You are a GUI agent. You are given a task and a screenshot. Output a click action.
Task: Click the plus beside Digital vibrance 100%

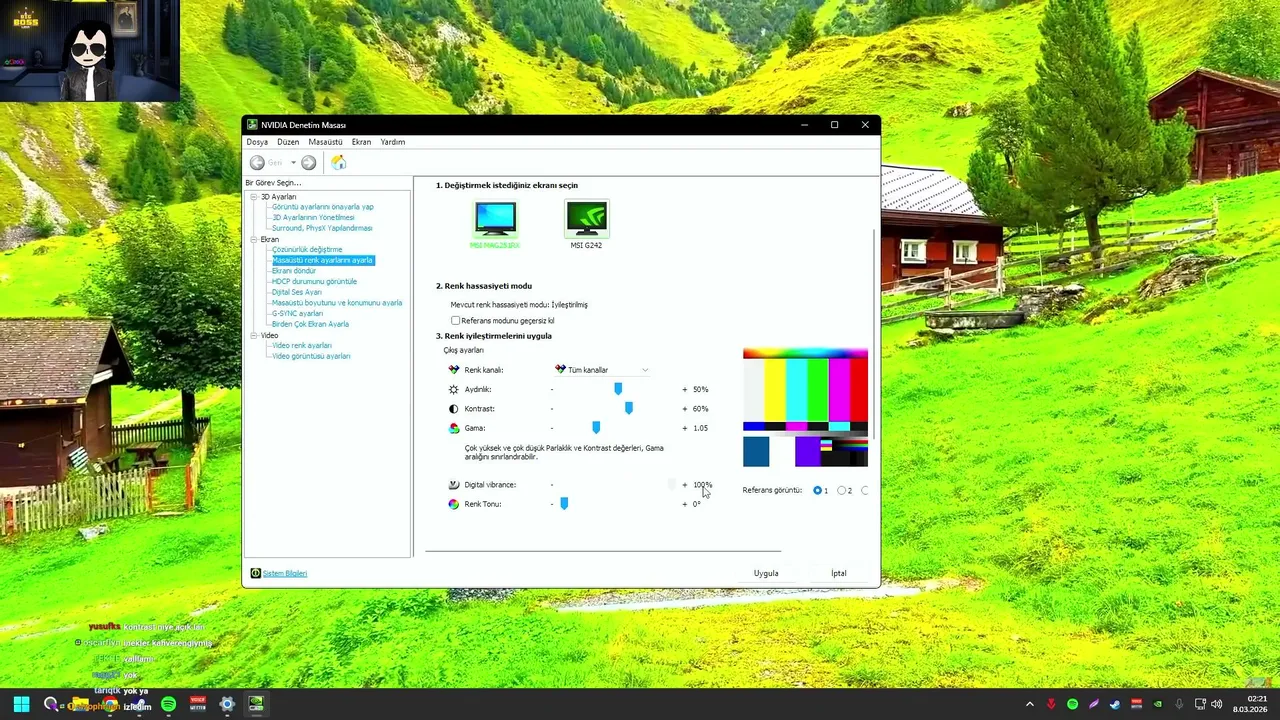(x=685, y=485)
